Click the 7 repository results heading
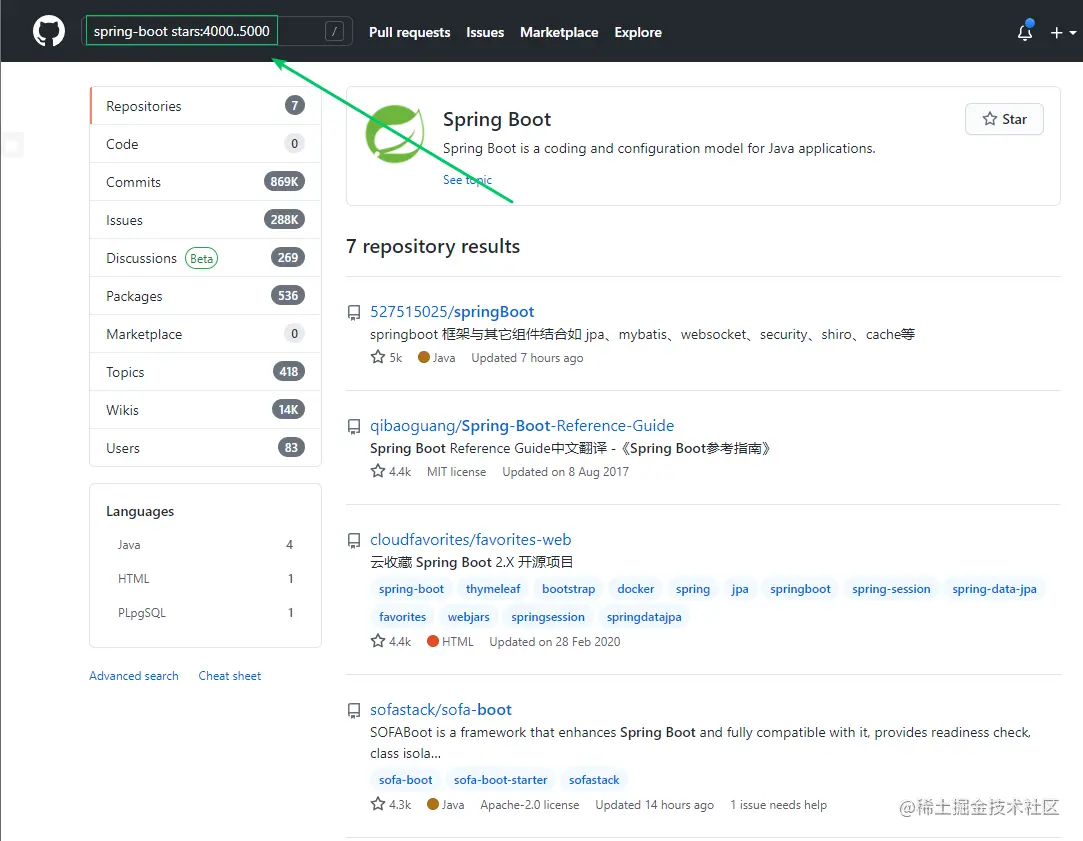This screenshot has height=841, width=1083. [x=433, y=246]
